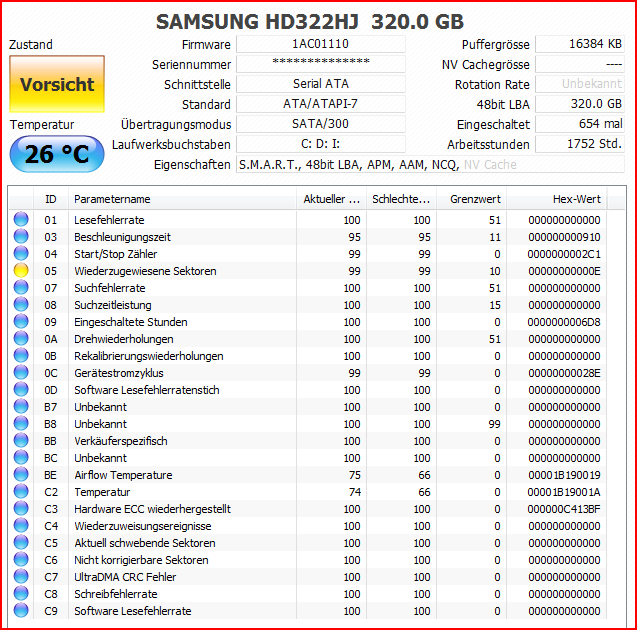Click hex value 00001B190019
The width and height of the screenshot is (637, 630).
point(564,475)
